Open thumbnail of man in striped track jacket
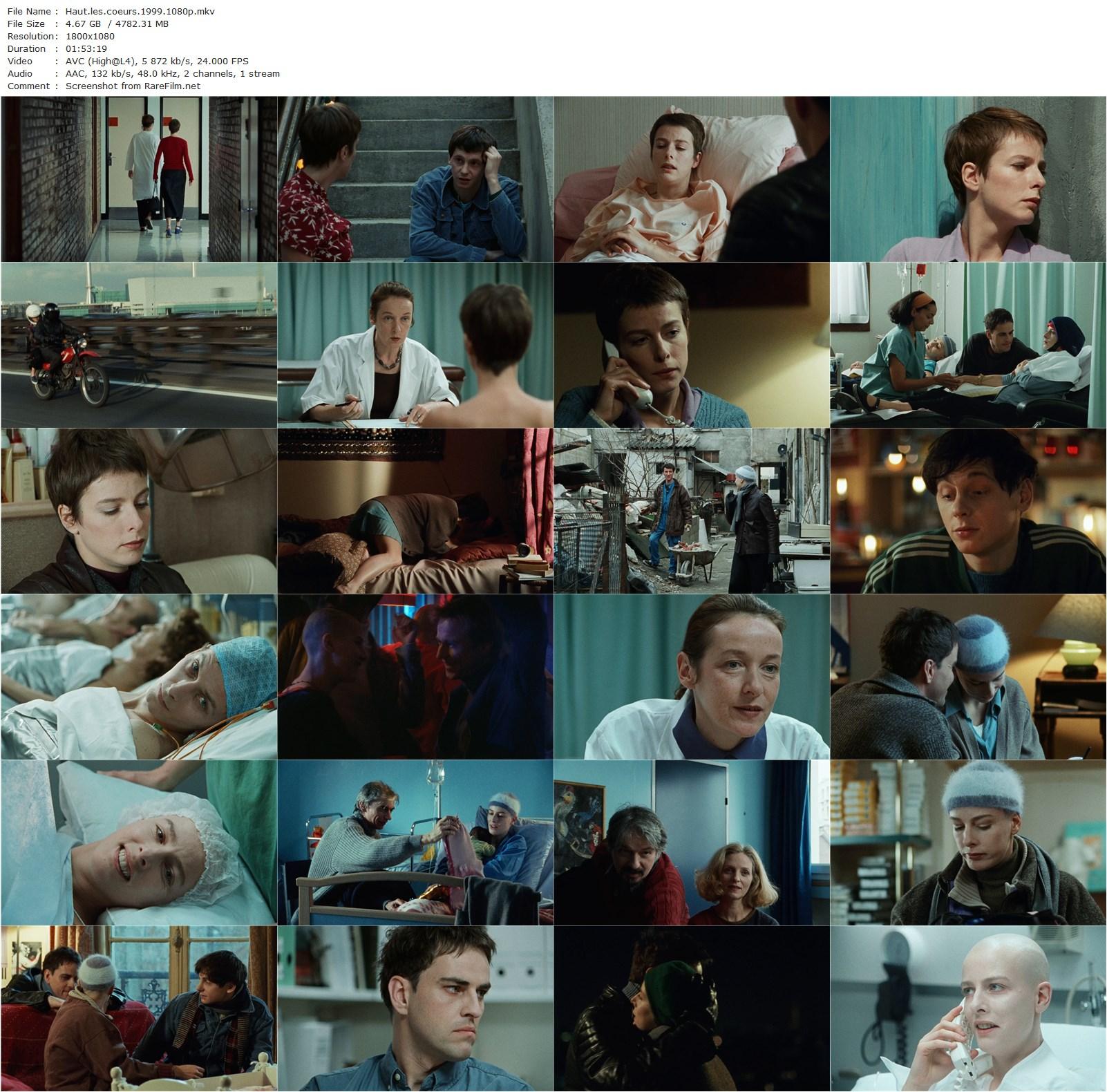Viewport: 1107px width, 1092px height. [968, 511]
